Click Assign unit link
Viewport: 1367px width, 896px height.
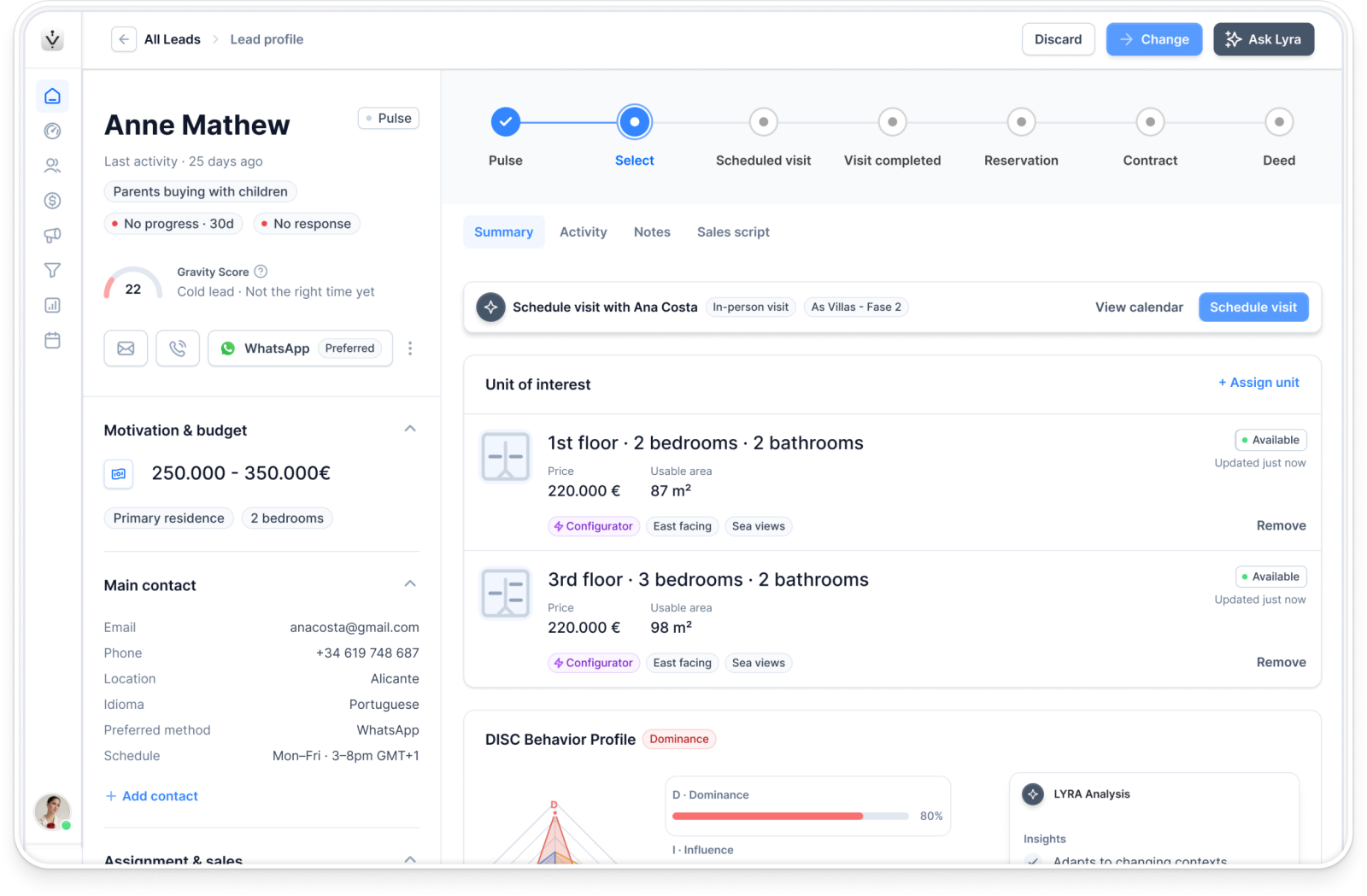1258,383
